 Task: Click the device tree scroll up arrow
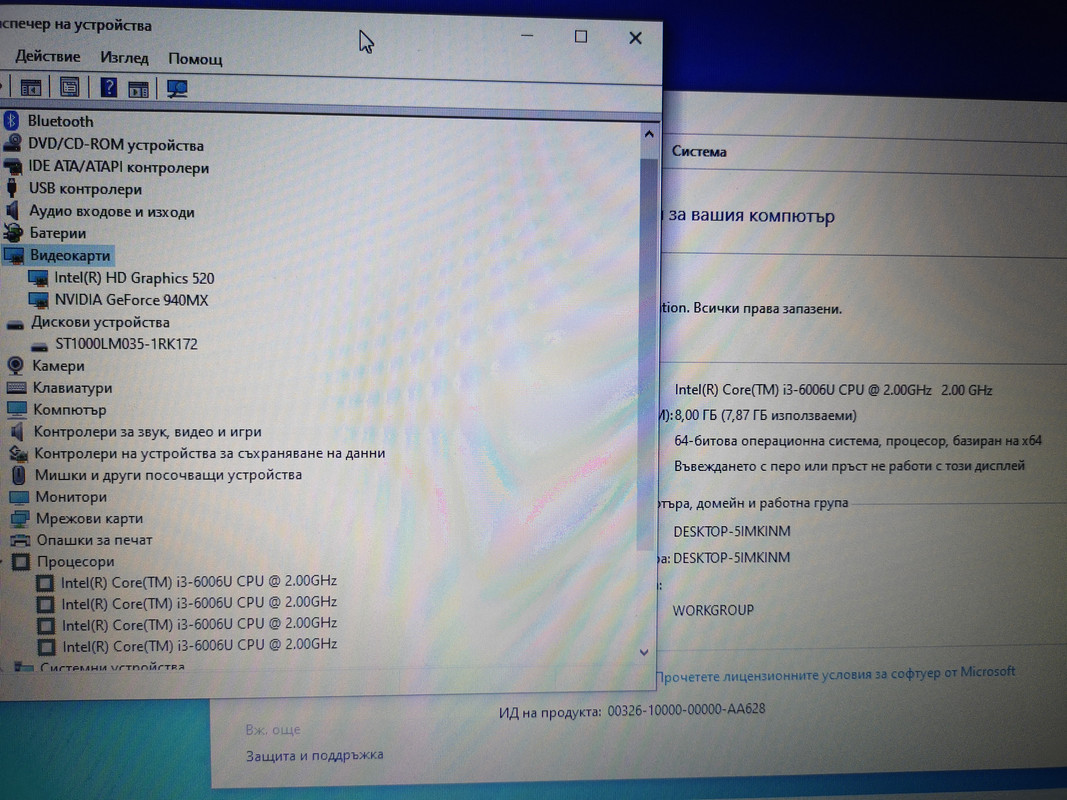tap(649, 135)
